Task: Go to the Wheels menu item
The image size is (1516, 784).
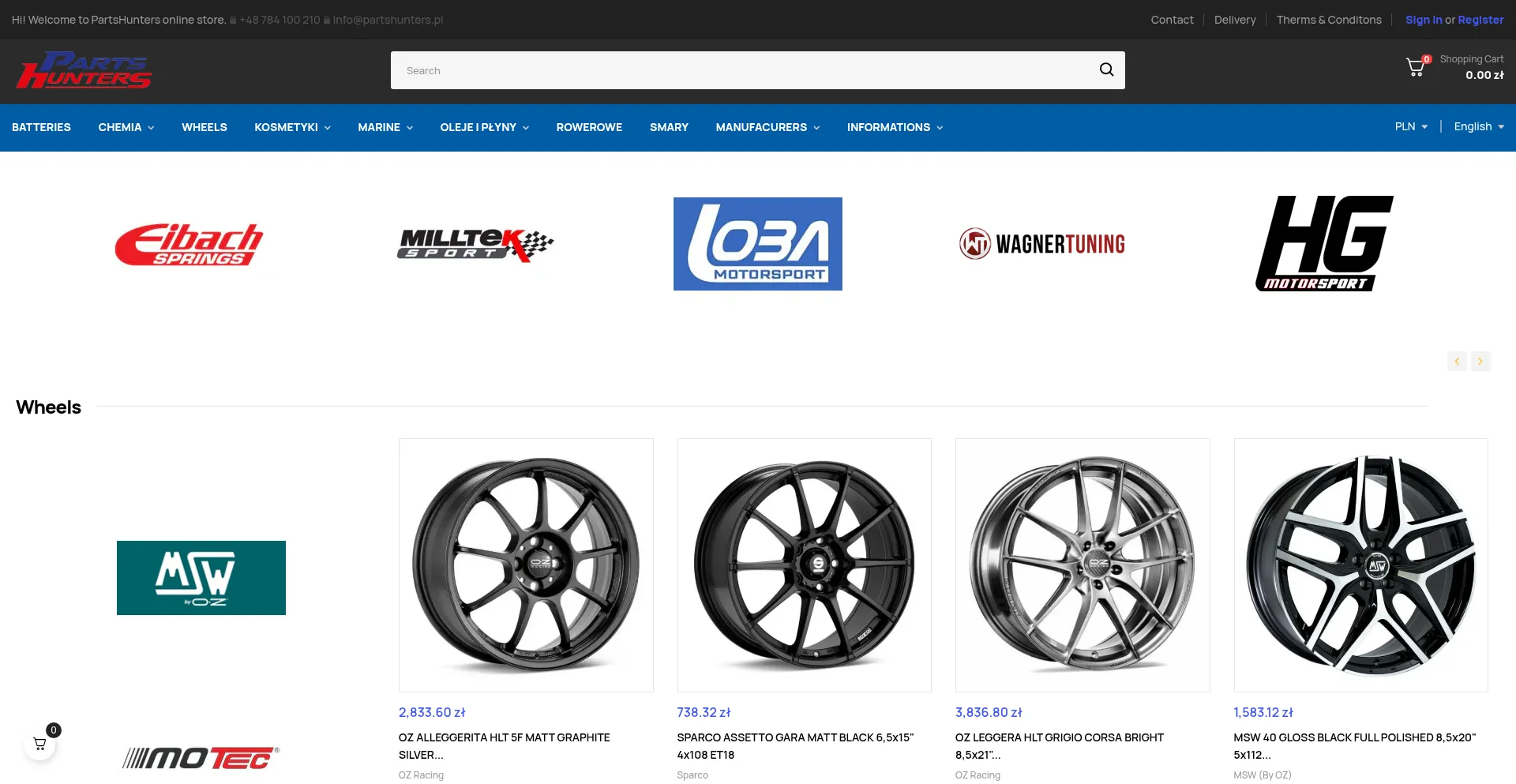Action: 204,128
